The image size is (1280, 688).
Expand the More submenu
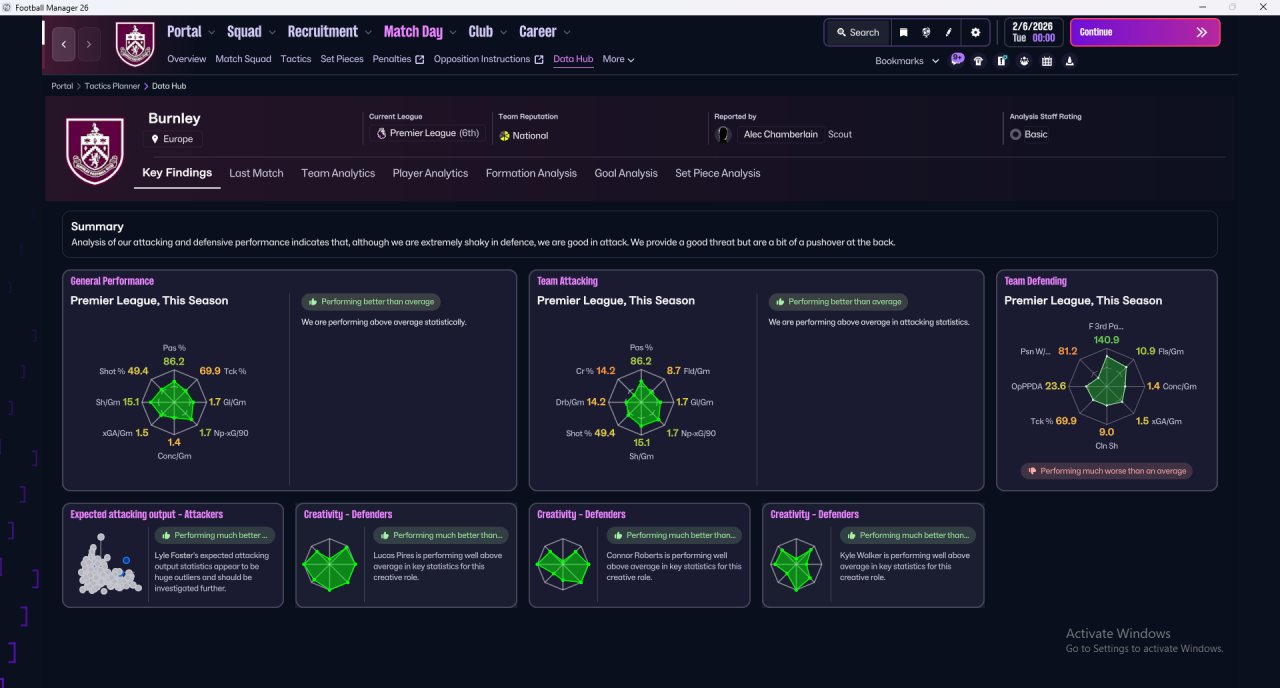click(x=618, y=59)
